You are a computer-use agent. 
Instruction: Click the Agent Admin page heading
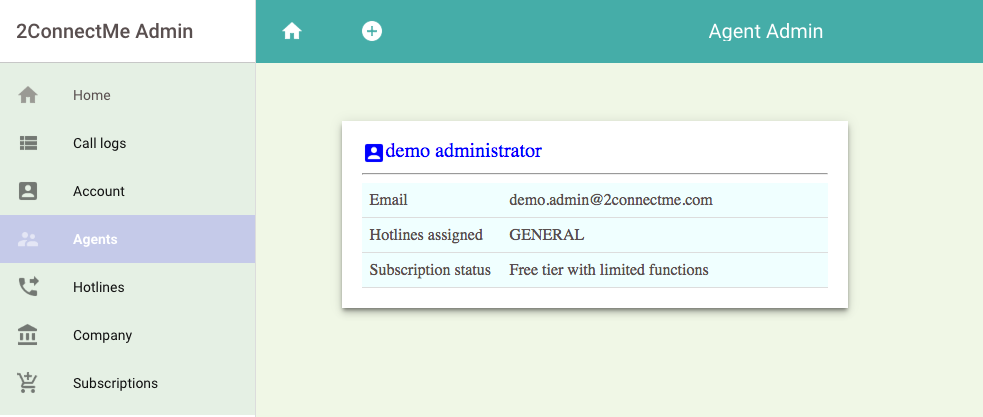[766, 31]
